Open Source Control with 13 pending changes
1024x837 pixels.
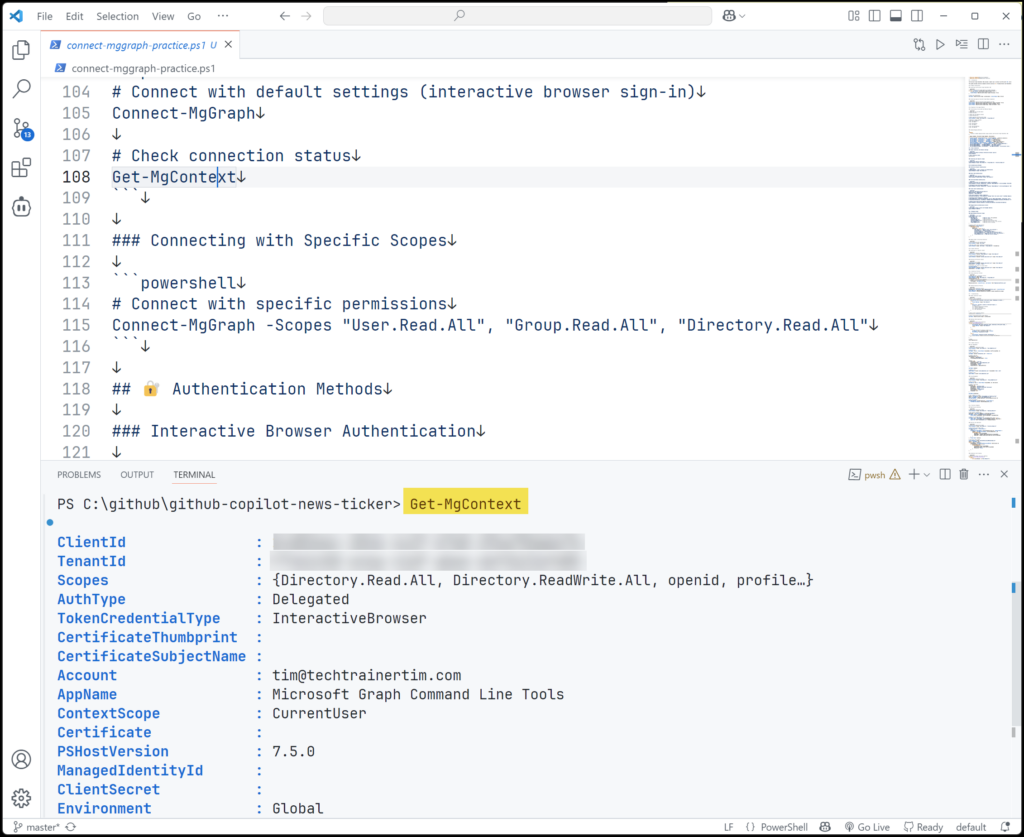click(22, 129)
